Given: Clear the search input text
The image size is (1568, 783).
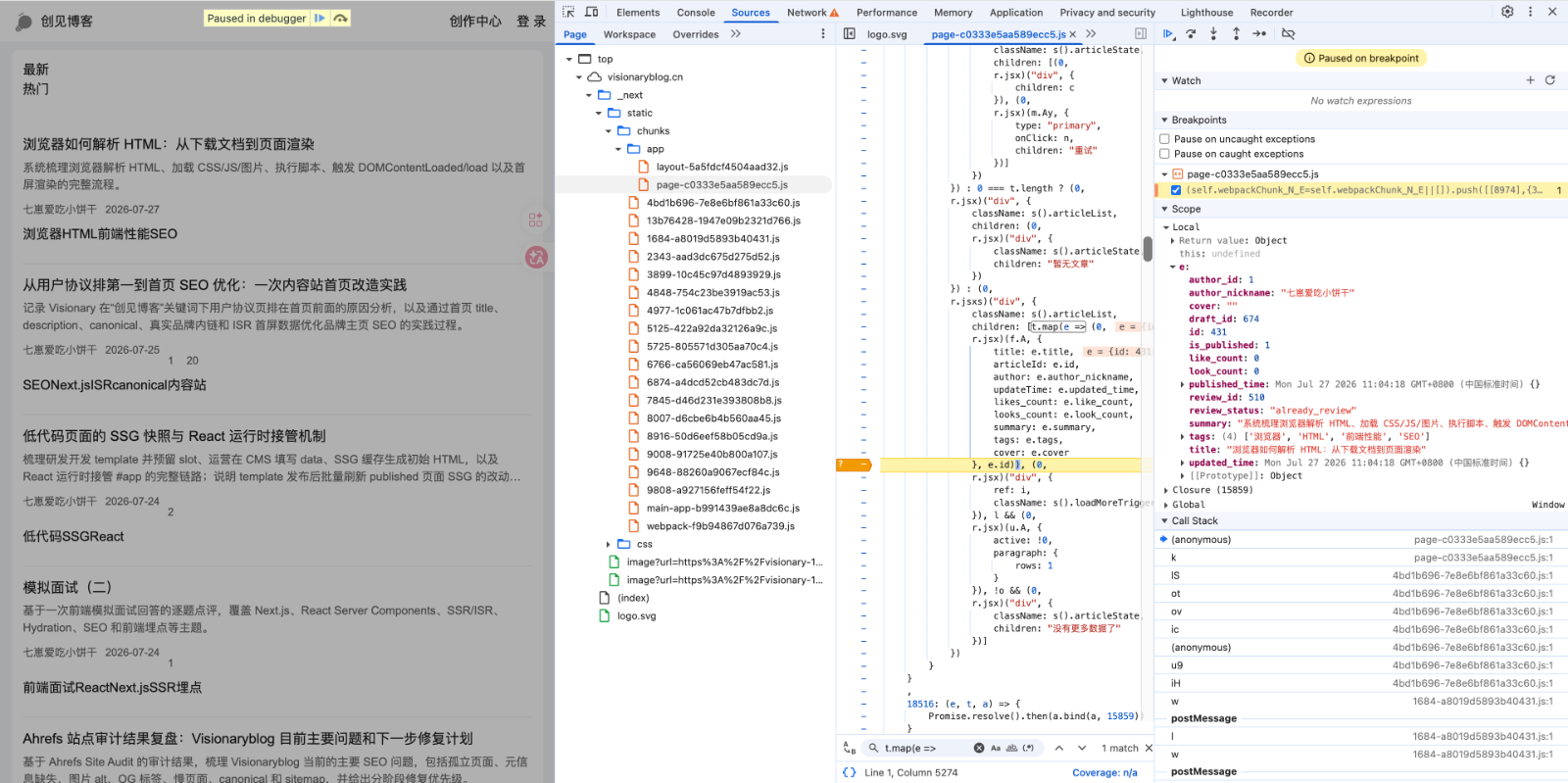Looking at the screenshot, I should click(x=979, y=748).
